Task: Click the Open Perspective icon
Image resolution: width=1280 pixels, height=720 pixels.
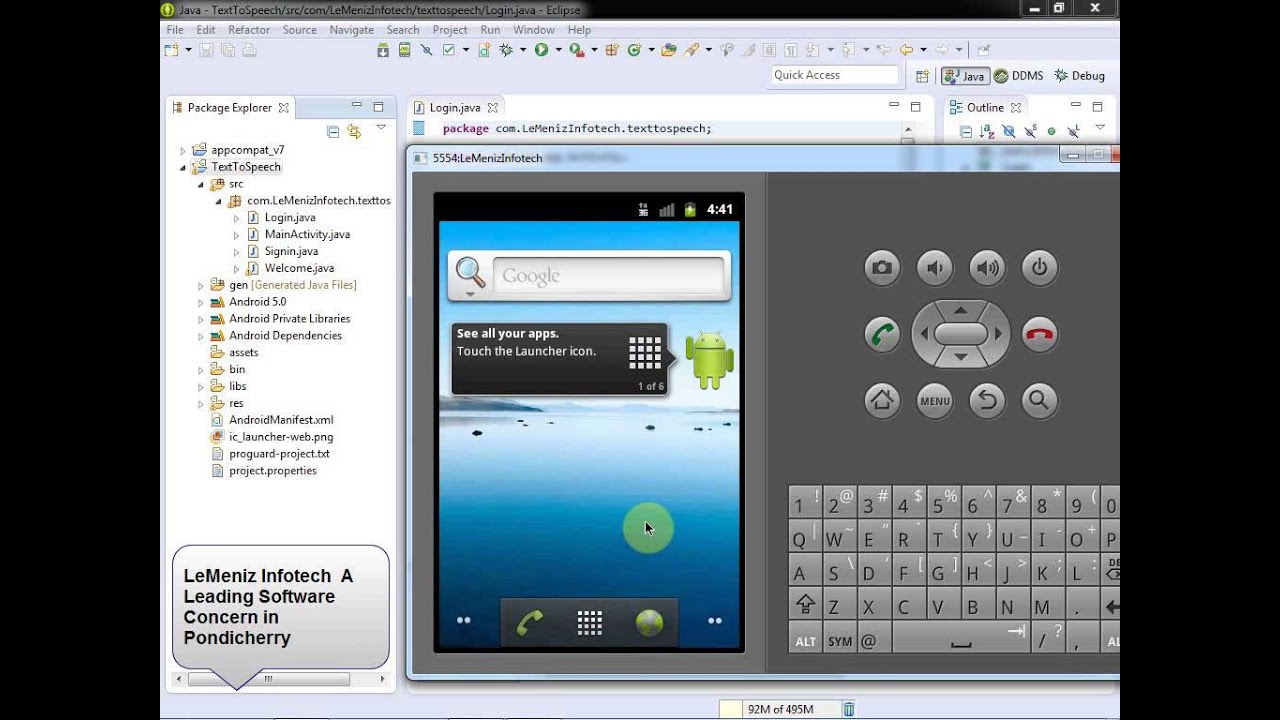Action: point(922,76)
